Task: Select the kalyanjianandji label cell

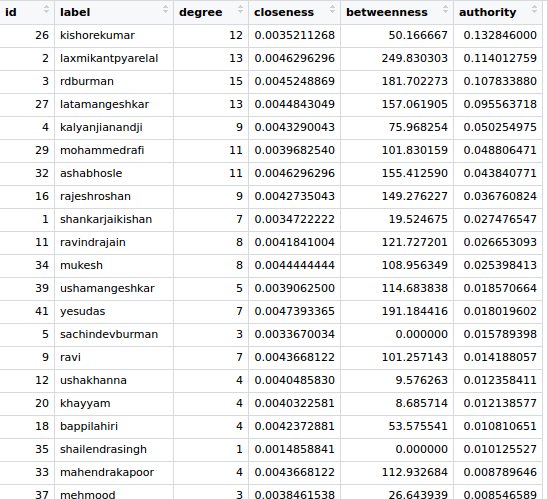Action: tap(114, 127)
